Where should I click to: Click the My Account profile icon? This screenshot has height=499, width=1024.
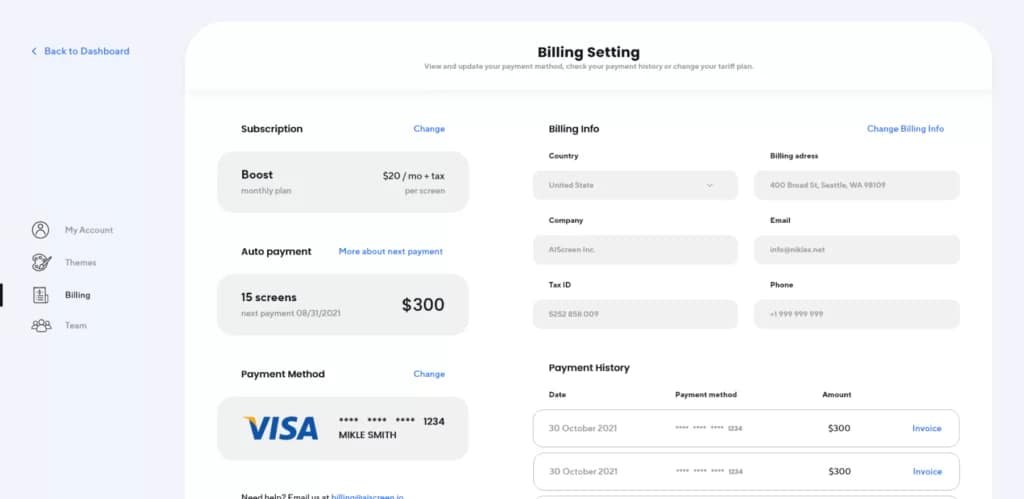pyautogui.click(x=40, y=230)
